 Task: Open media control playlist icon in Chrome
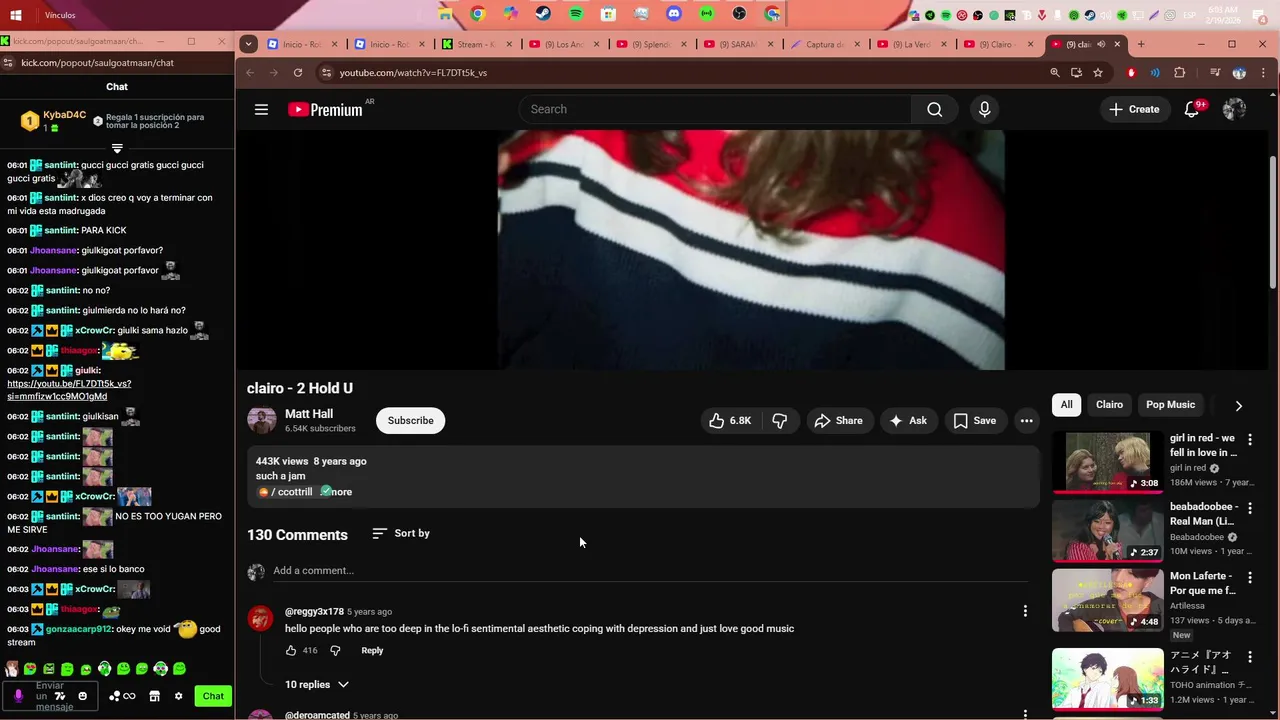[1215, 73]
